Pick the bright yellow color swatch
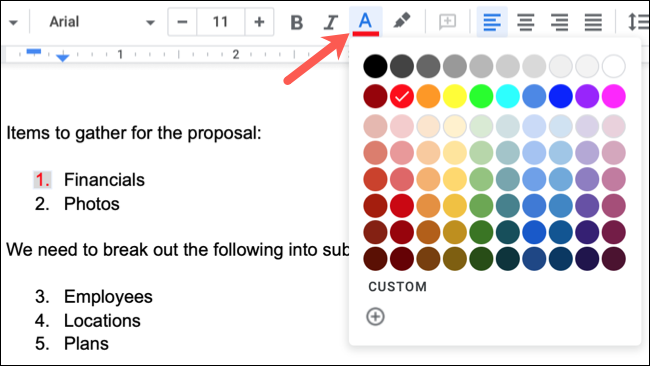 point(455,96)
